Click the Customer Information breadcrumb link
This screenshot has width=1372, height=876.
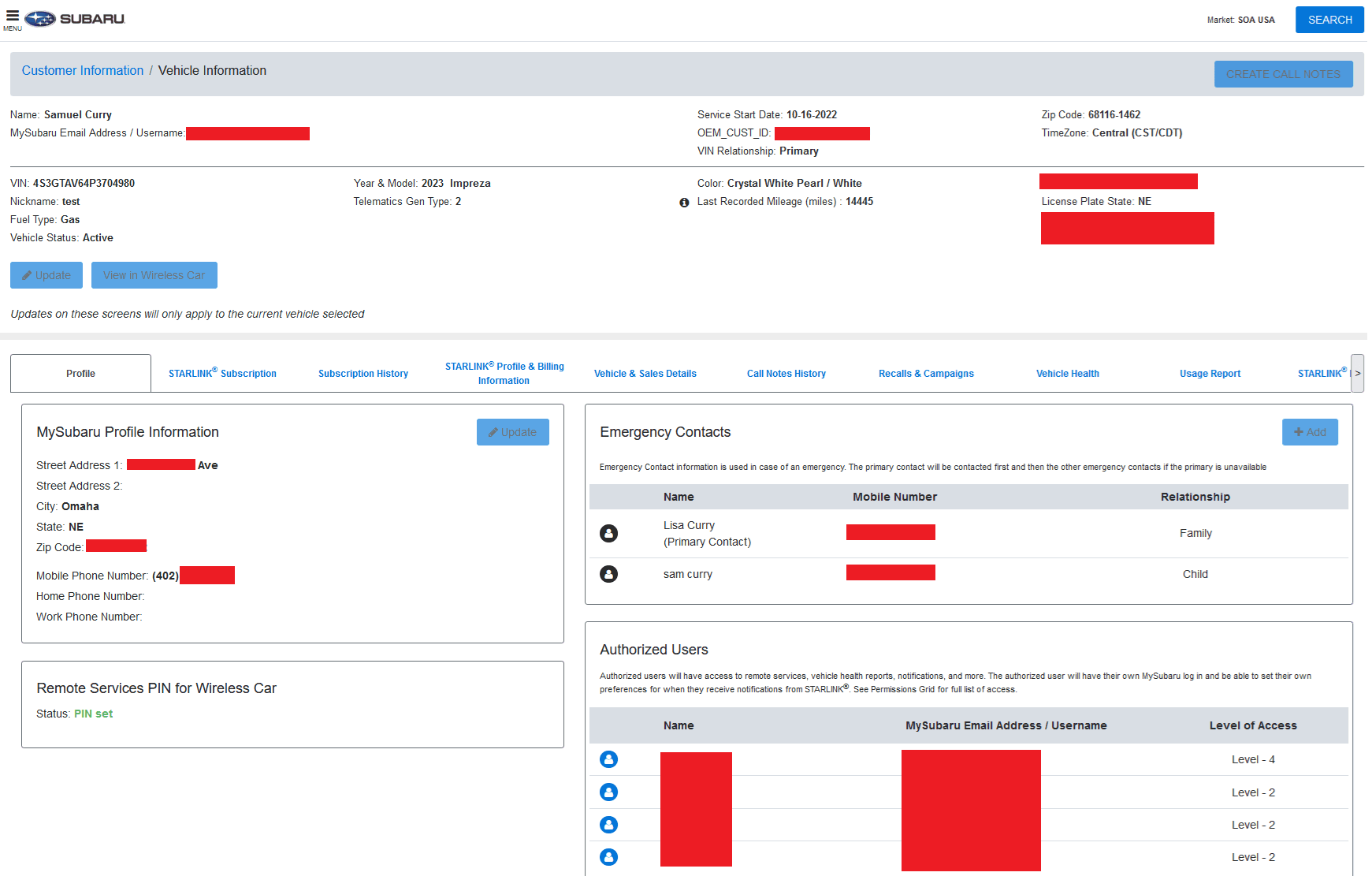(83, 71)
